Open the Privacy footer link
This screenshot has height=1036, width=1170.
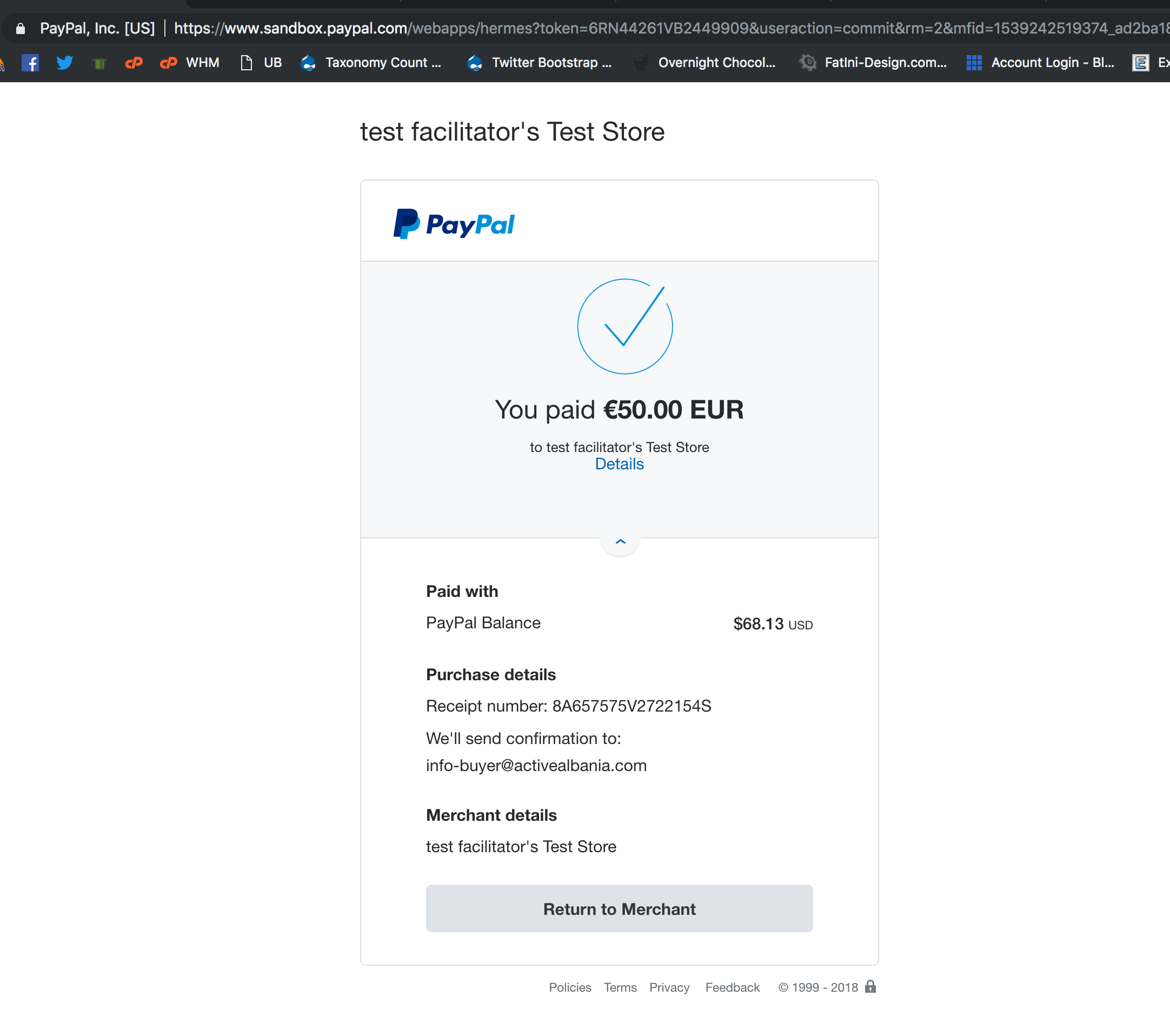(669, 987)
